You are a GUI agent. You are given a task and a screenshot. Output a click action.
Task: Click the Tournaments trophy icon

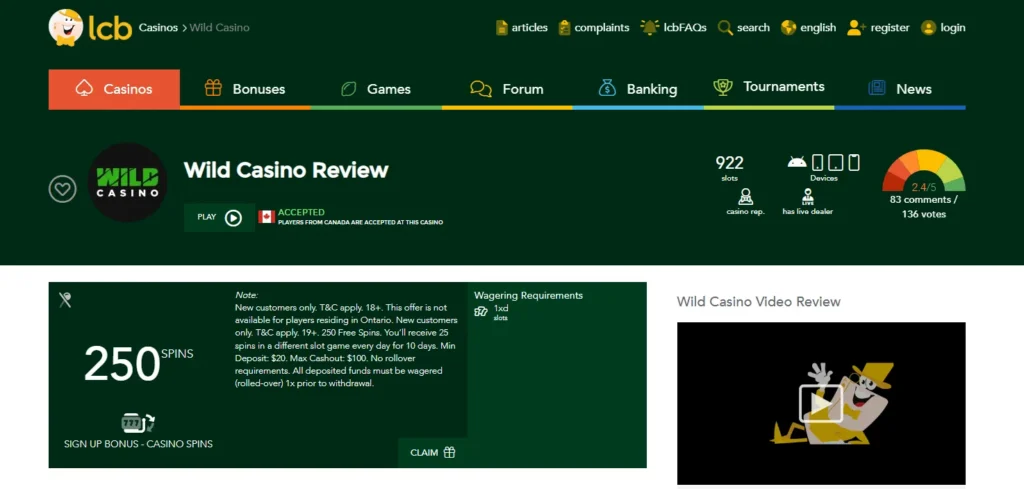722,87
